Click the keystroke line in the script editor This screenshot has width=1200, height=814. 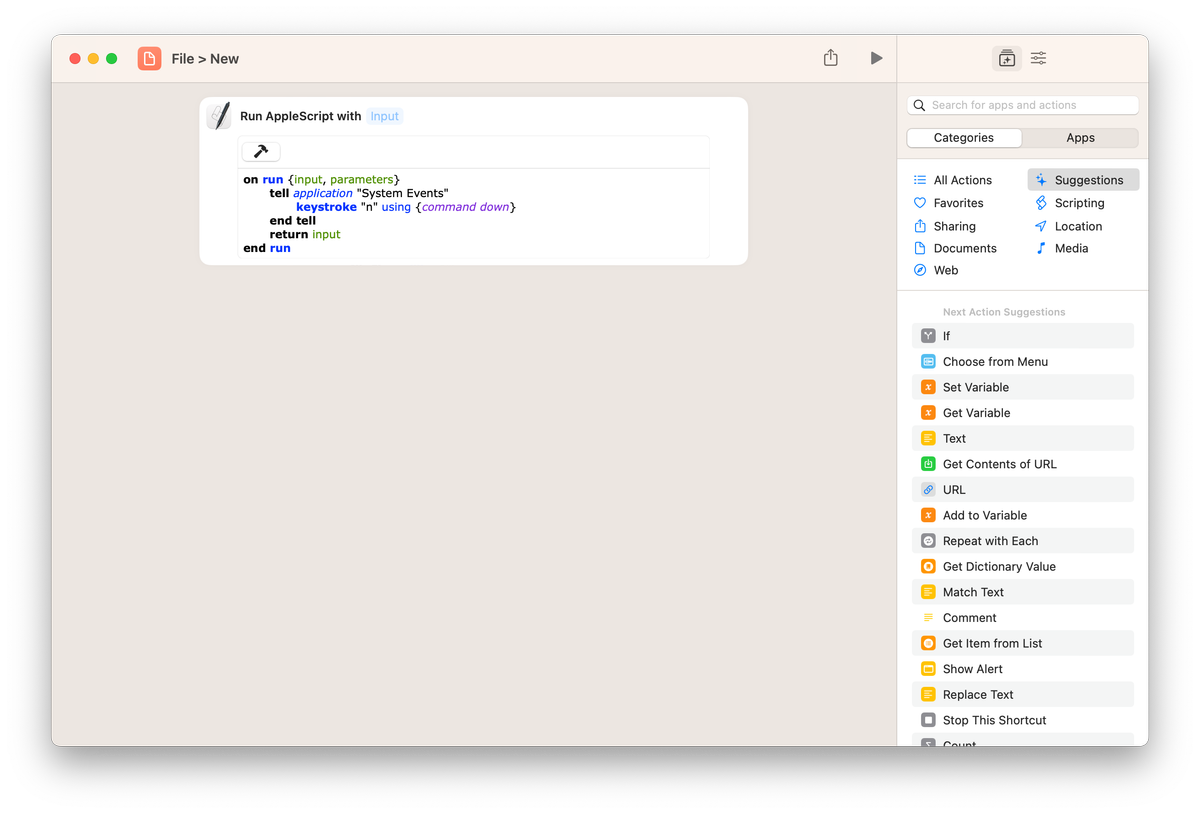point(406,207)
